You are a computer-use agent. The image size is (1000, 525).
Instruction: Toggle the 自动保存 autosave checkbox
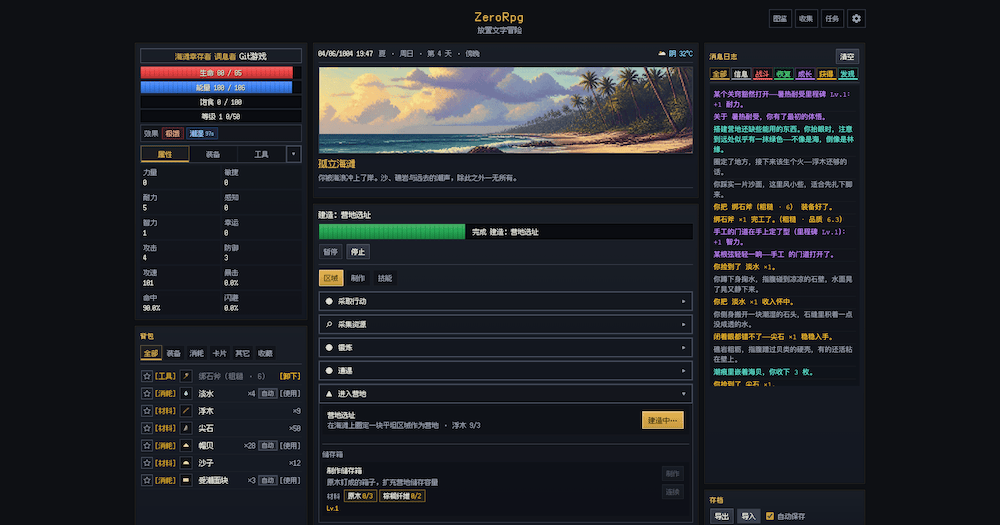[770, 516]
